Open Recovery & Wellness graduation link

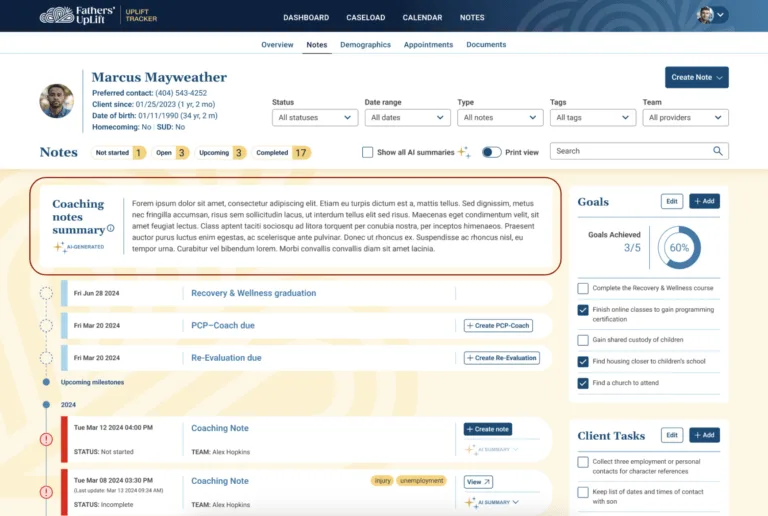click(254, 293)
